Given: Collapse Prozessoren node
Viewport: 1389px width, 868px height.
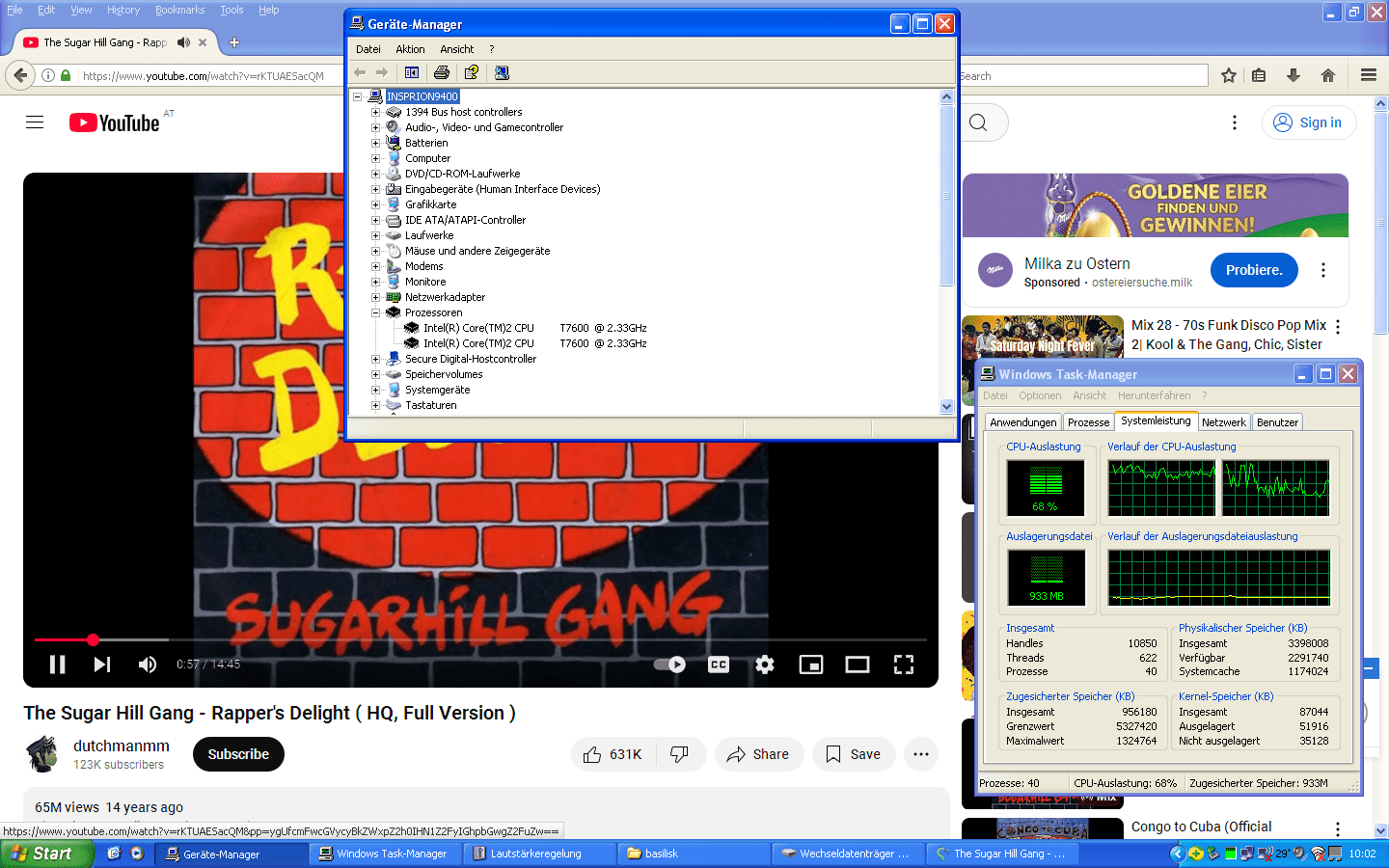Looking at the screenshot, I should click(x=376, y=312).
